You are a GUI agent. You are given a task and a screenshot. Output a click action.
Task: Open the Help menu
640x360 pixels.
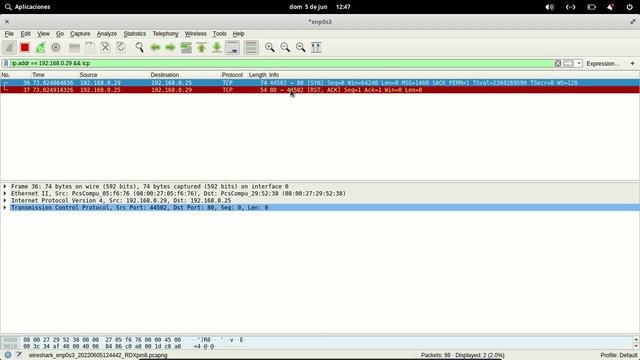238,33
